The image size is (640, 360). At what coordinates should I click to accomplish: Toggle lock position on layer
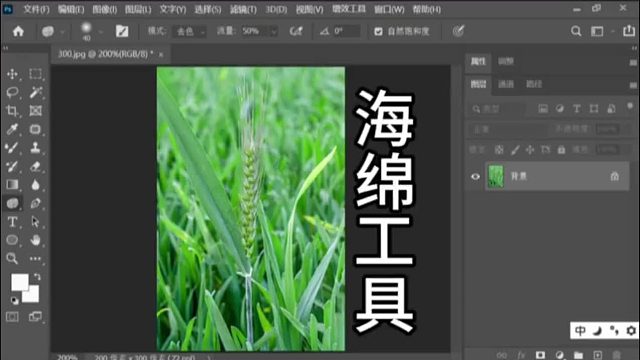530,150
